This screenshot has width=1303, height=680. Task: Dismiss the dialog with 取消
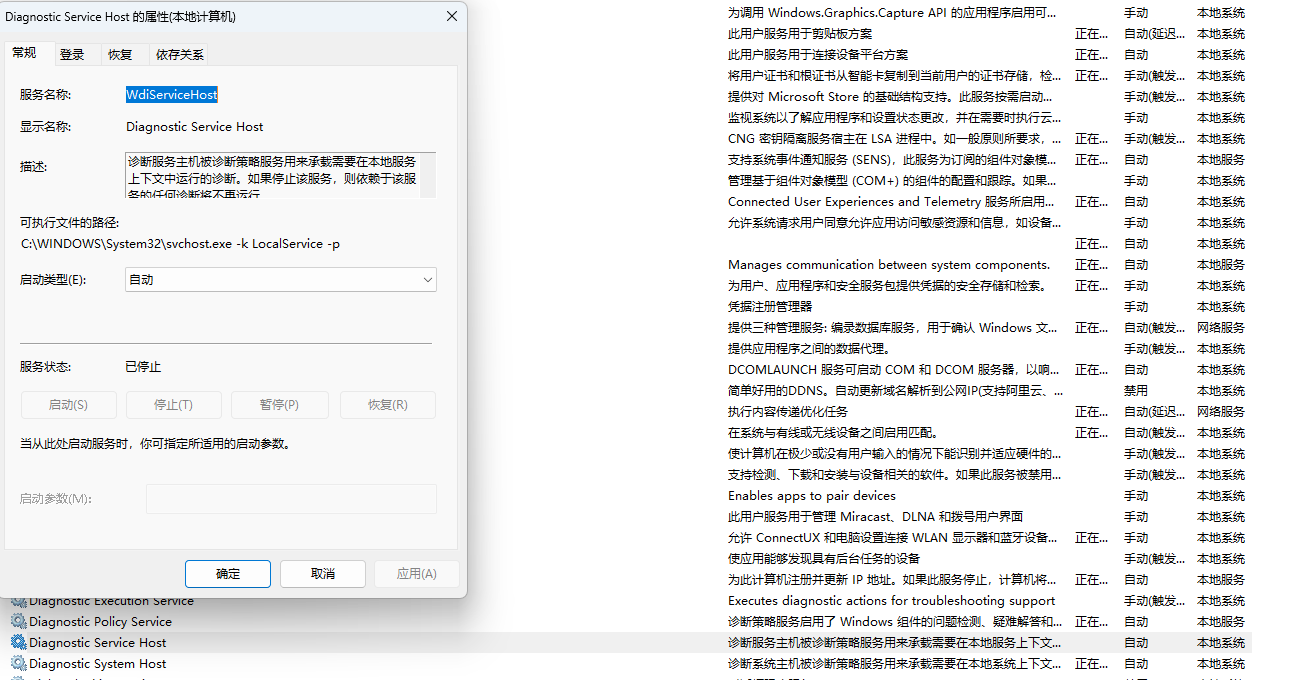(x=323, y=574)
